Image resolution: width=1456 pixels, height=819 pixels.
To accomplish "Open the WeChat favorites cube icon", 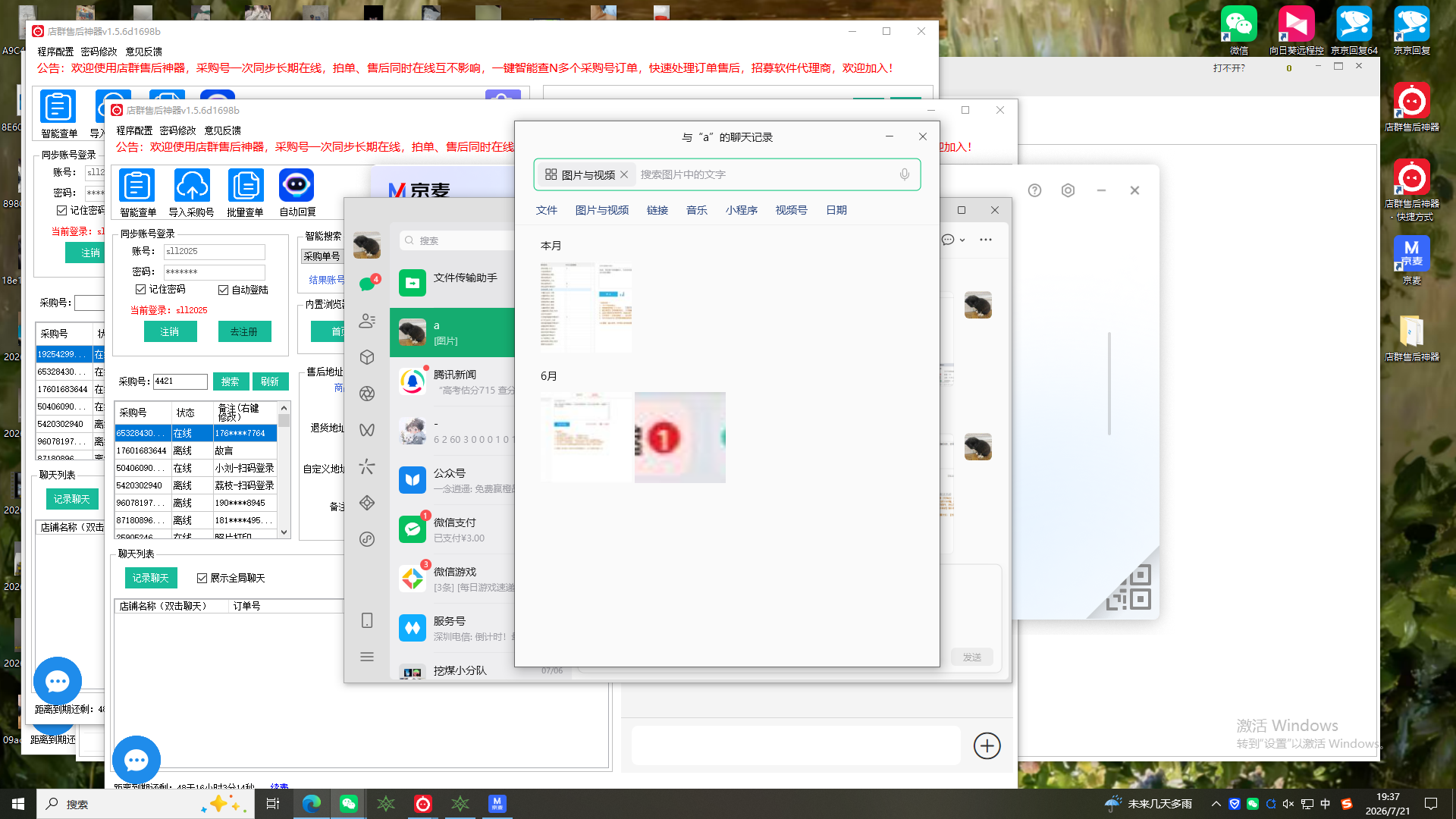I will (367, 357).
